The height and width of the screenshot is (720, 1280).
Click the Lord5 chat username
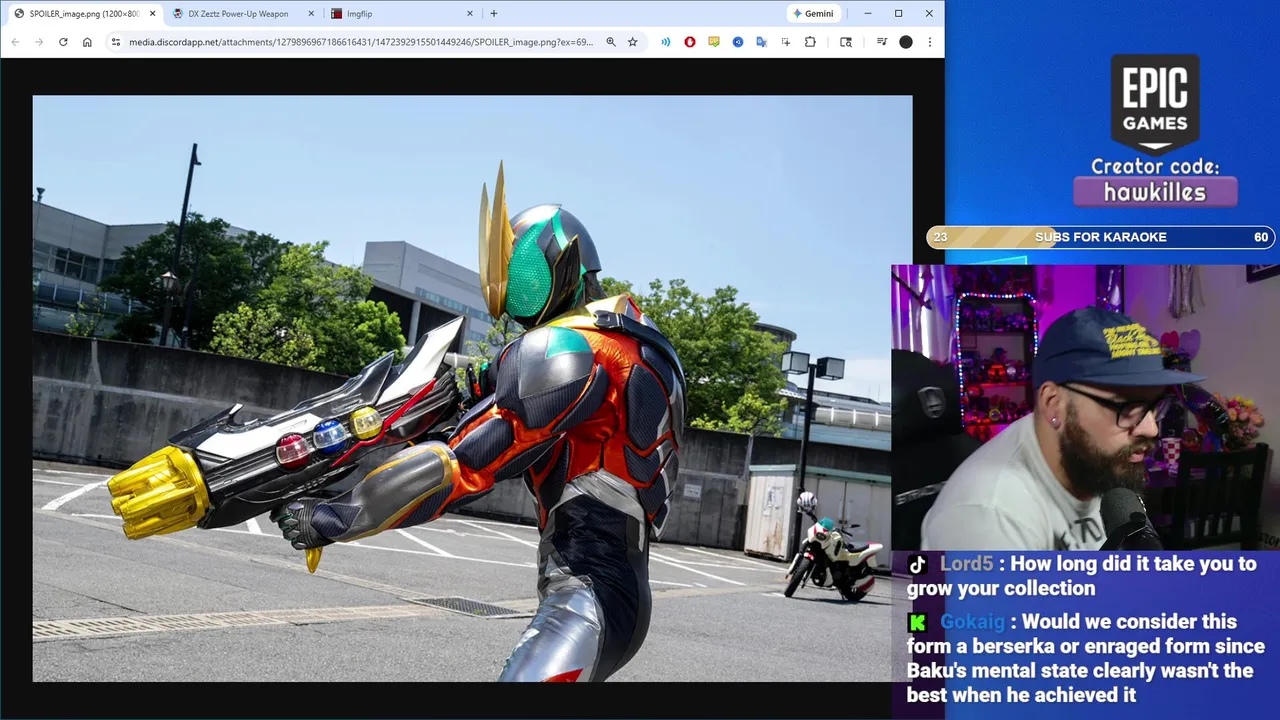point(966,564)
